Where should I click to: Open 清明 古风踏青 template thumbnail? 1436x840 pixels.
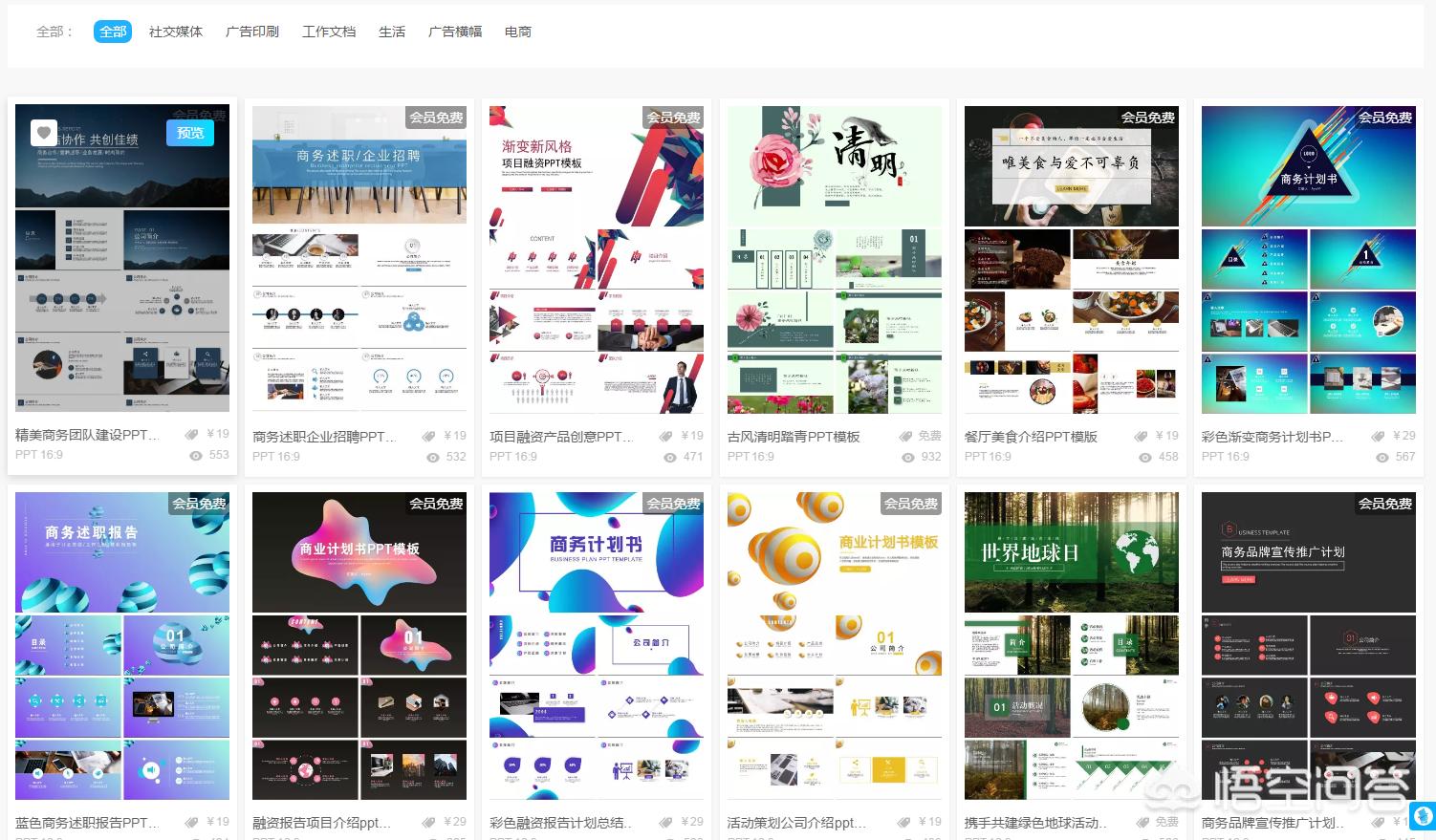pyautogui.click(x=835, y=259)
